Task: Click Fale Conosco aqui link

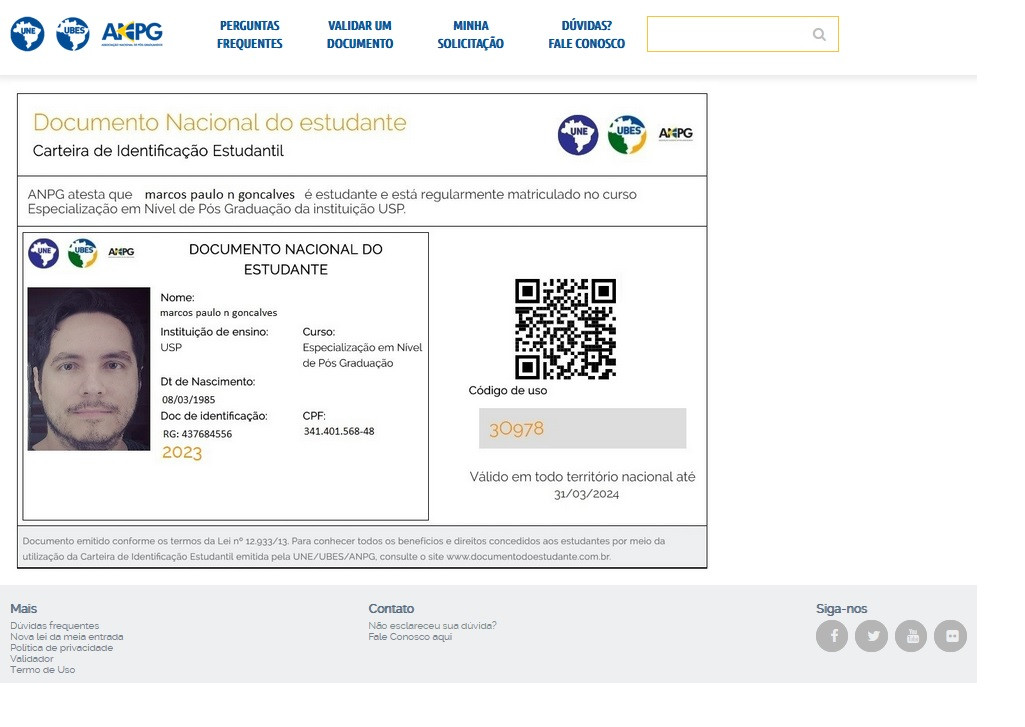Action: point(411,637)
